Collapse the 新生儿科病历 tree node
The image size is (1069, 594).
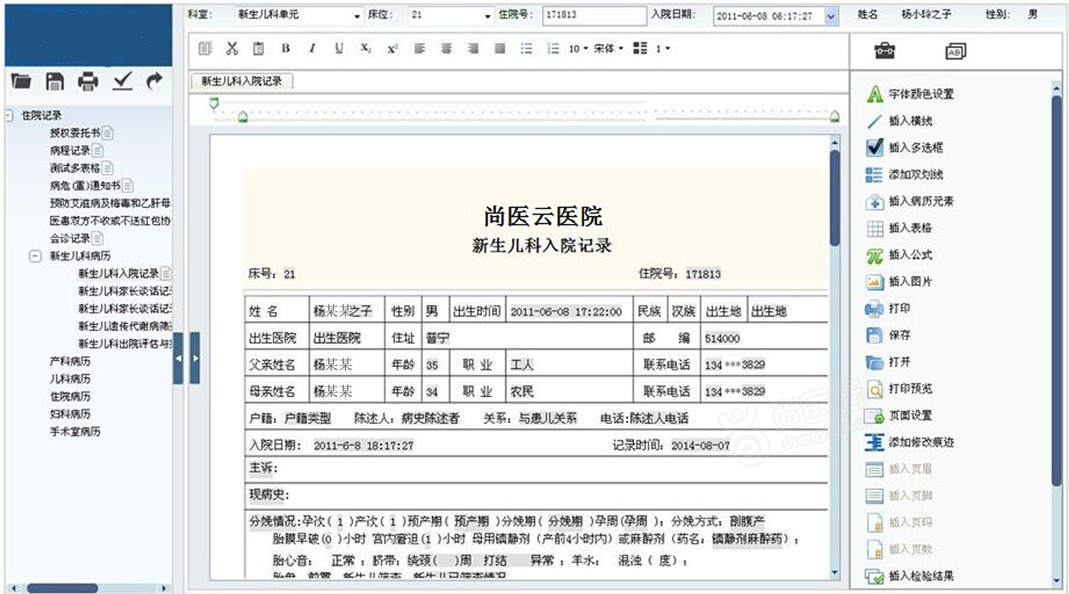pyautogui.click(x=35, y=256)
